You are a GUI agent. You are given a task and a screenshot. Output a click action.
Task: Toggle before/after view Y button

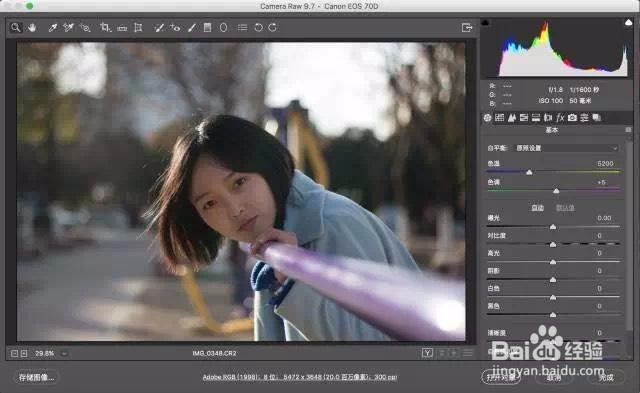pos(427,353)
